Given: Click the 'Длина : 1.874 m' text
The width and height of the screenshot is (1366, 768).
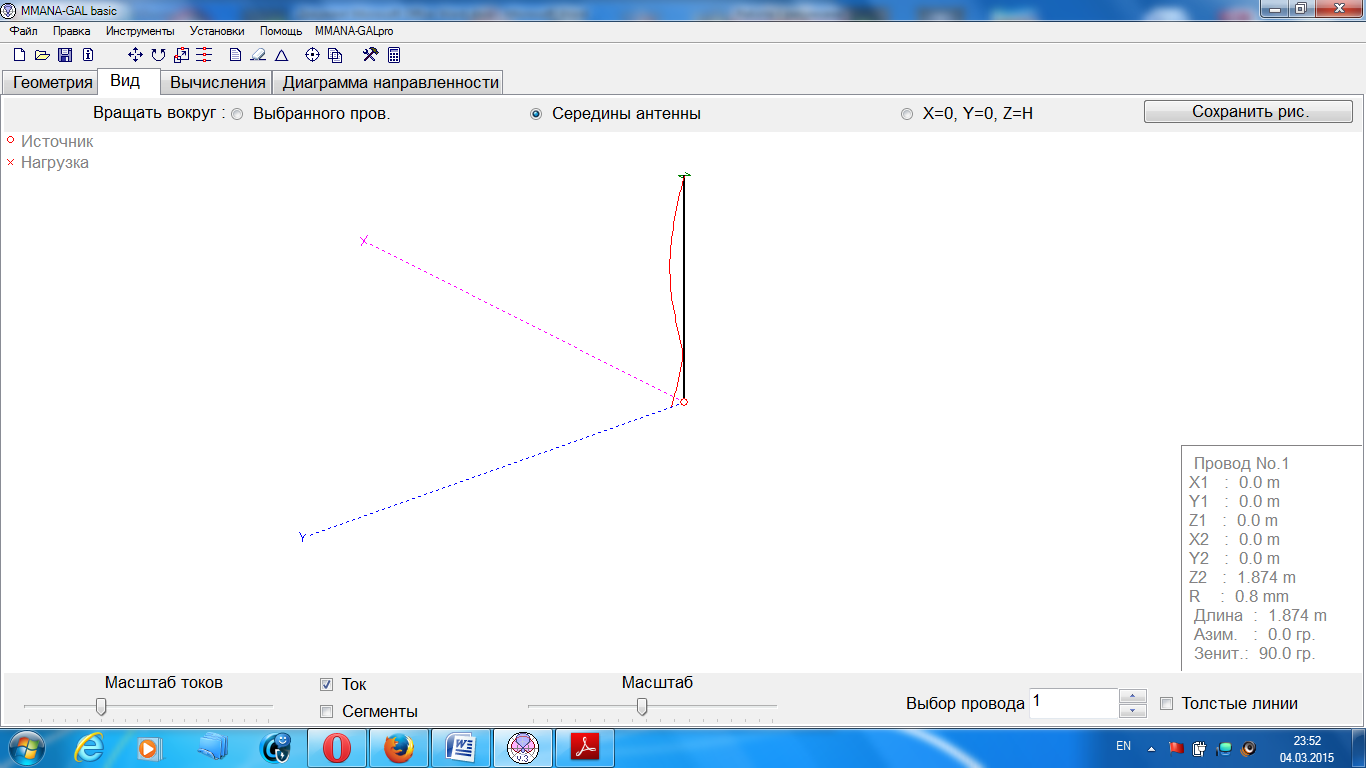Looking at the screenshot, I should click(1260, 616).
